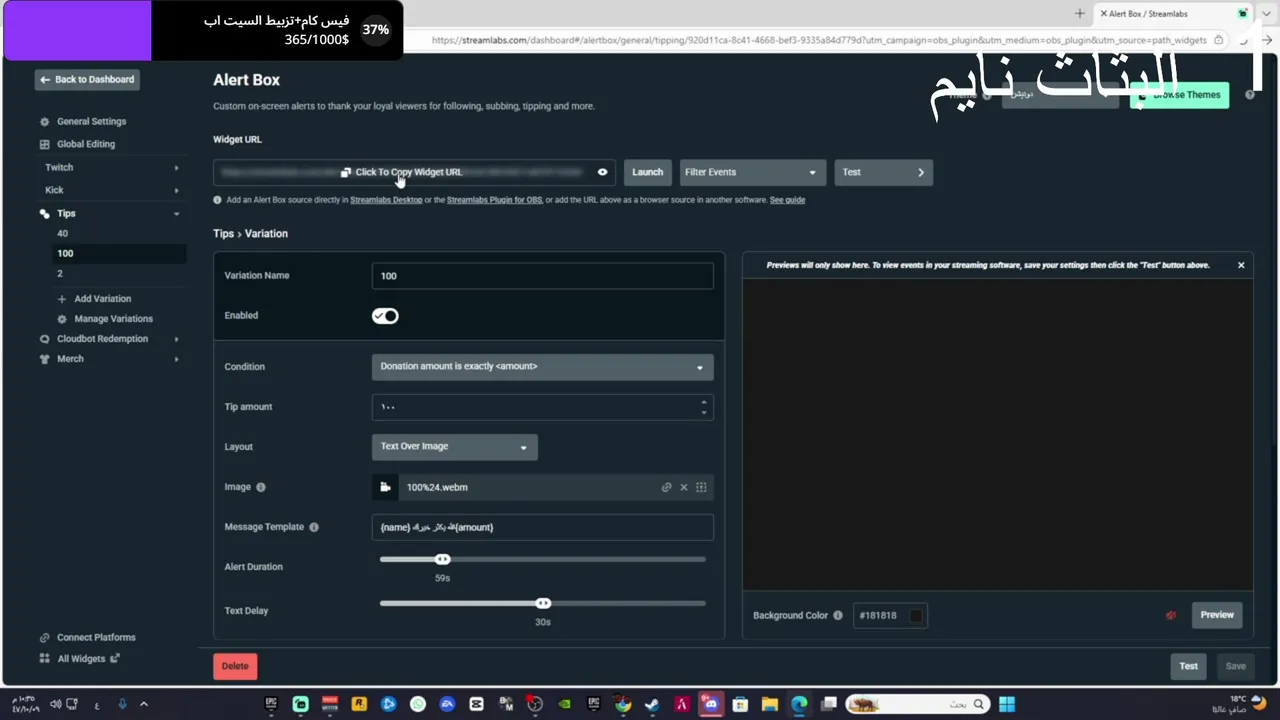Viewport: 1280px width, 720px height.
Task: Open Streamlabs Plugin for OBS link
Action: tap(494, 200)
